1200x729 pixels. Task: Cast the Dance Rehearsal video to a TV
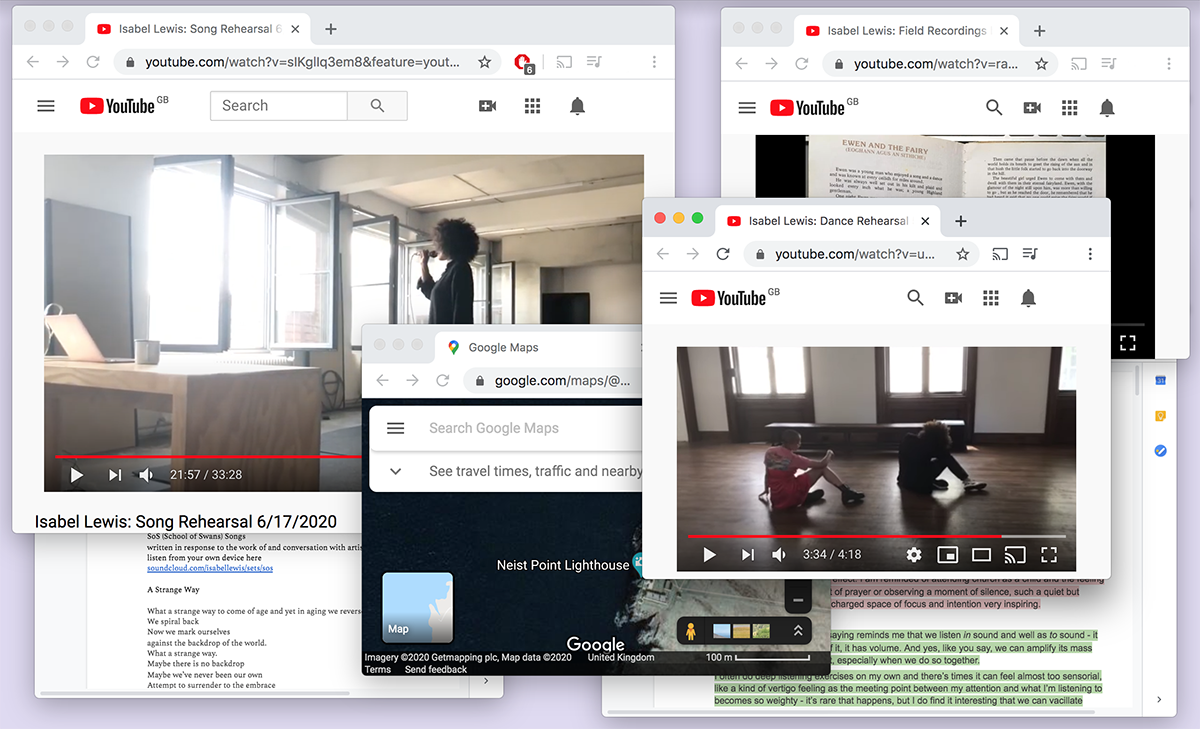click(x=1015, y=554)
